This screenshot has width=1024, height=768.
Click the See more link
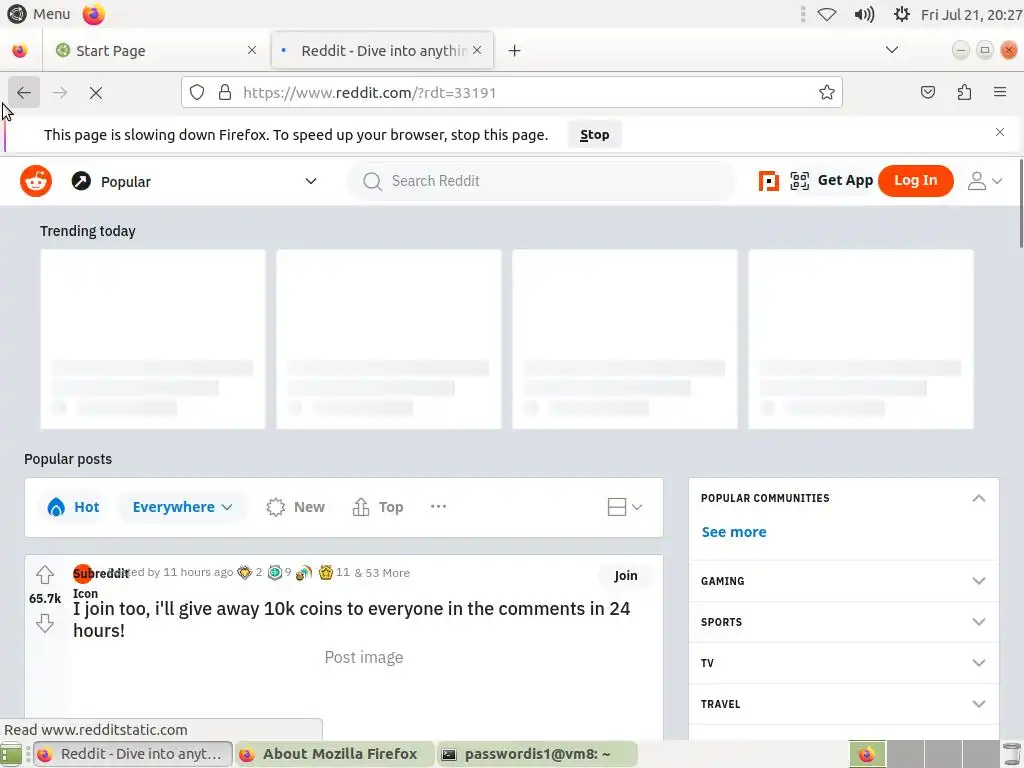[x=734, y=532]
